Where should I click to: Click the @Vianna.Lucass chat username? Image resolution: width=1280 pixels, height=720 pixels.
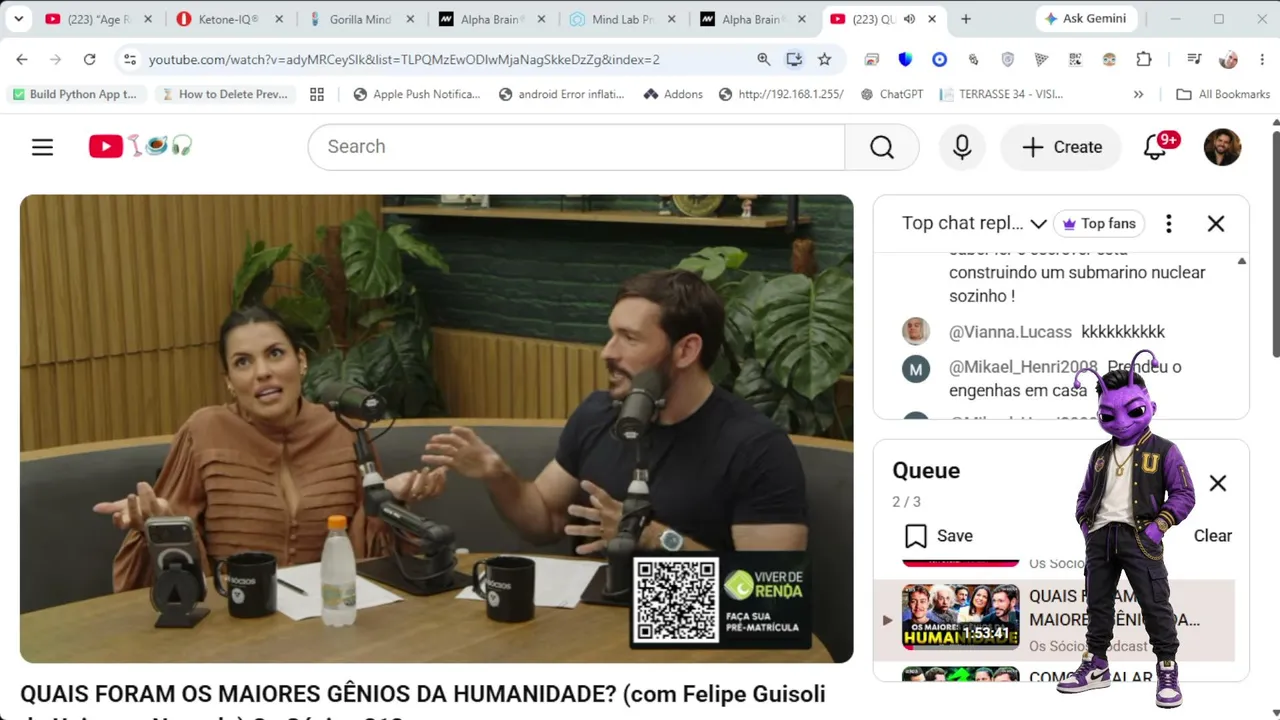[1010, 332]
